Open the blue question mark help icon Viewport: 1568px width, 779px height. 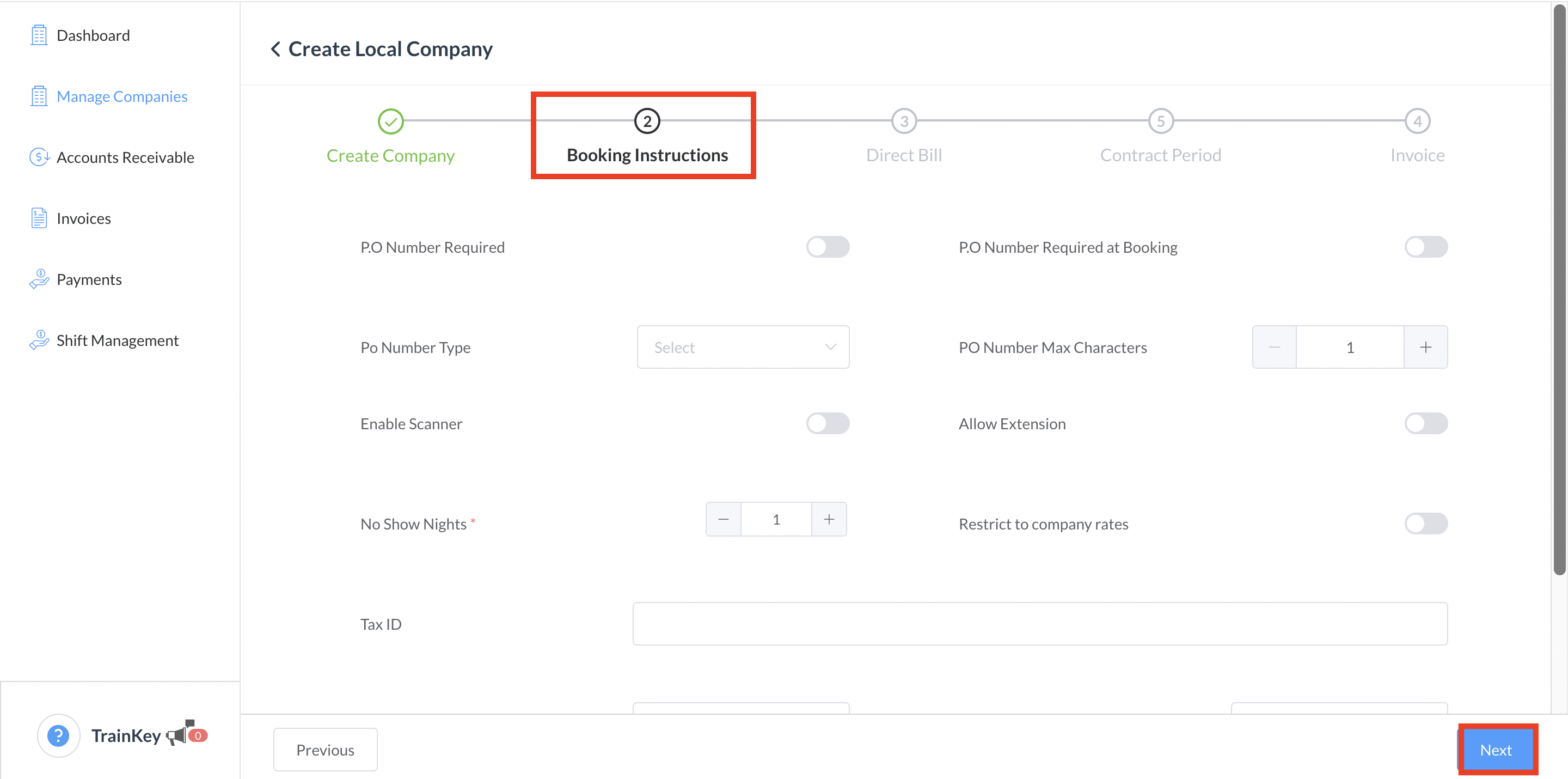click(x=58, y=735)
